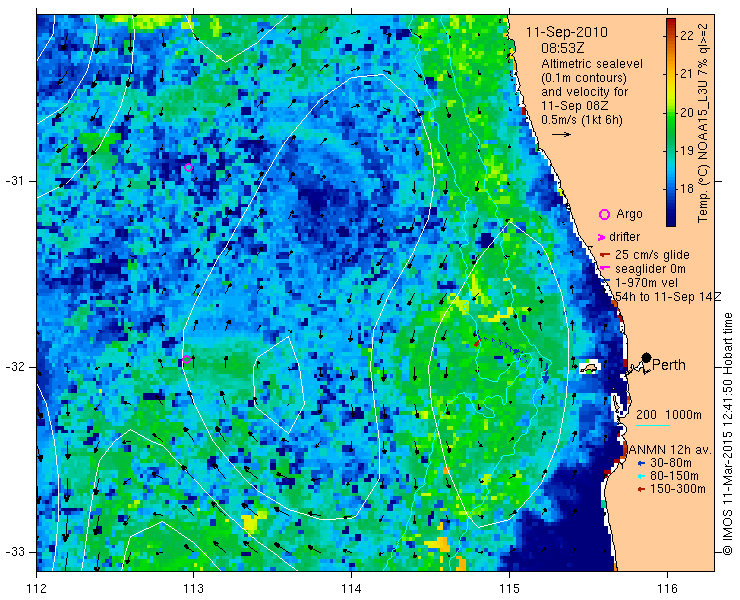
Task: Click the '1-970m vel' legend label
Action: (x=647, y=282)
